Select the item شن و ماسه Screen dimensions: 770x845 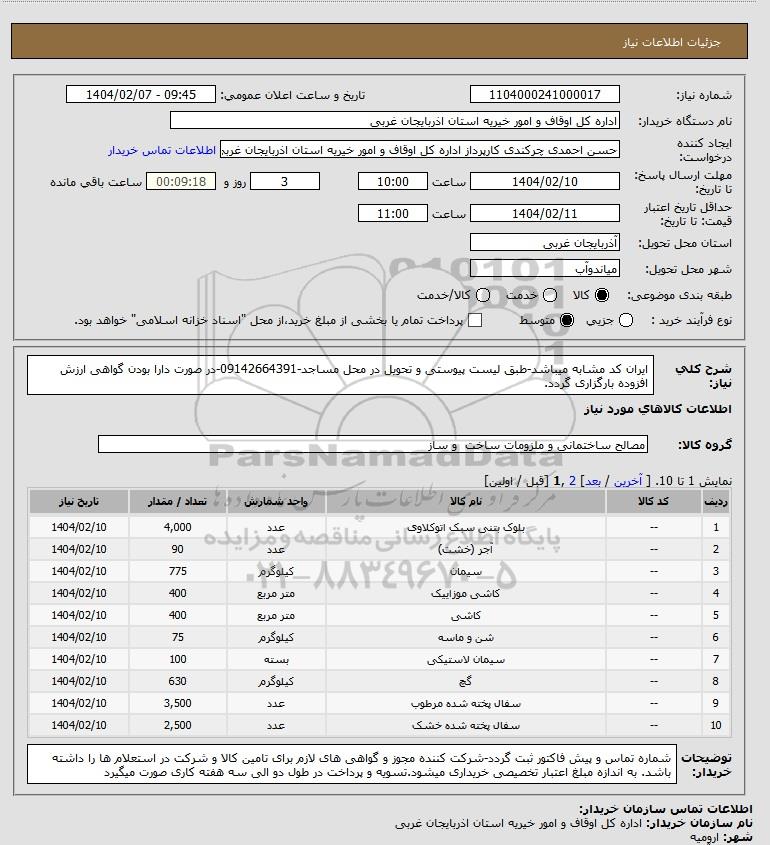(466, 638)
